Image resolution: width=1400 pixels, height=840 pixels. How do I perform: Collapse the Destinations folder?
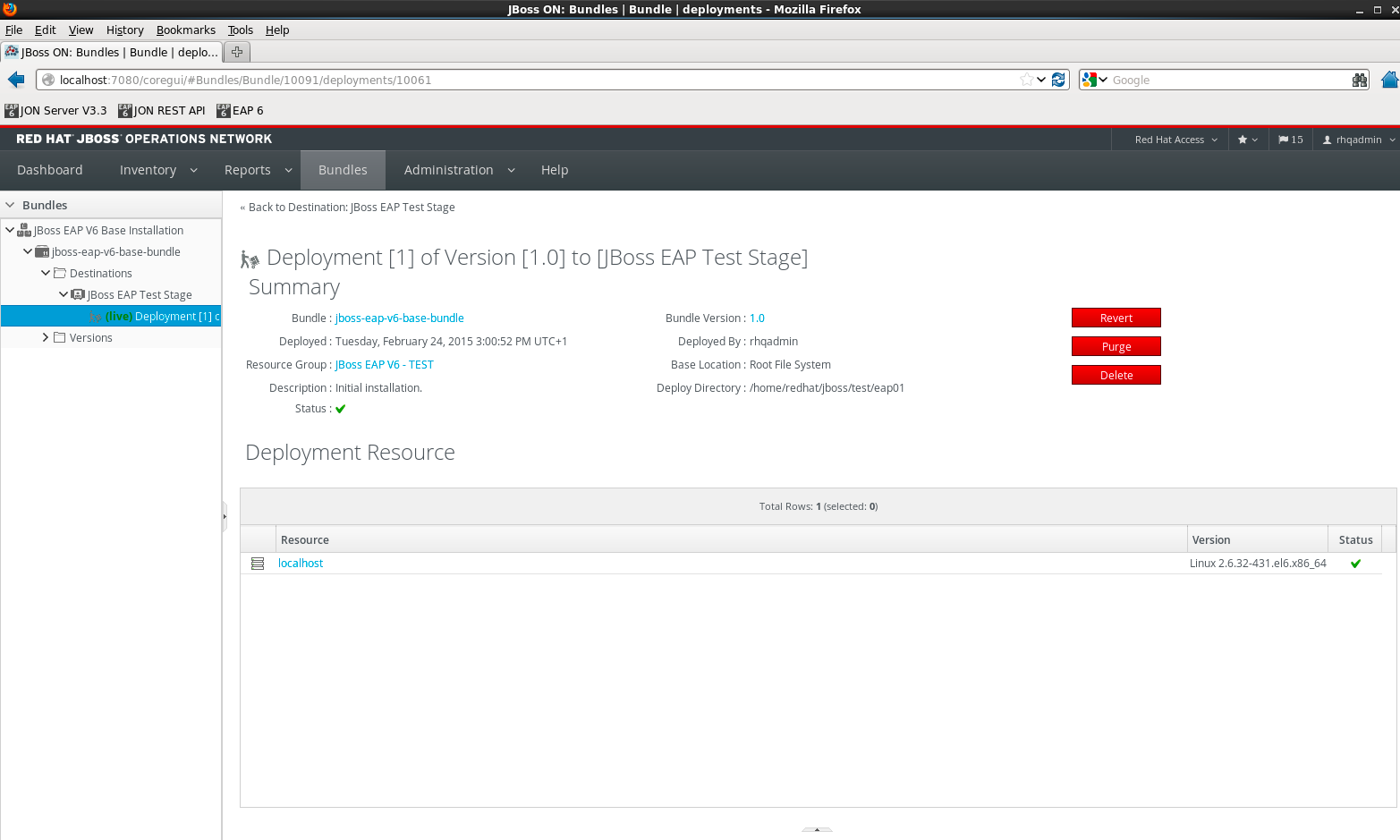pos(46,273)
